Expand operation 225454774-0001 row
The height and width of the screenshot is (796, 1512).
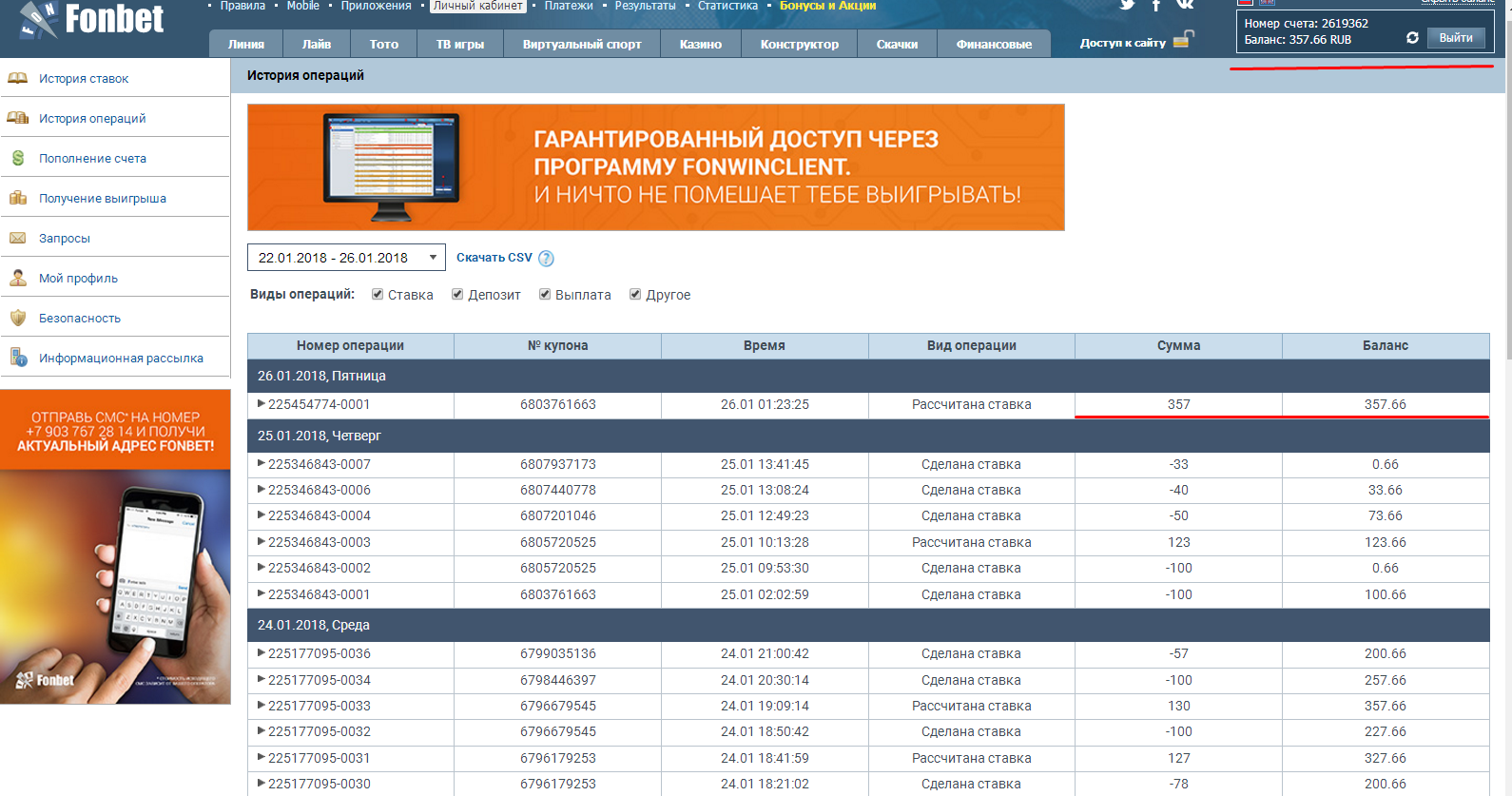262,404
